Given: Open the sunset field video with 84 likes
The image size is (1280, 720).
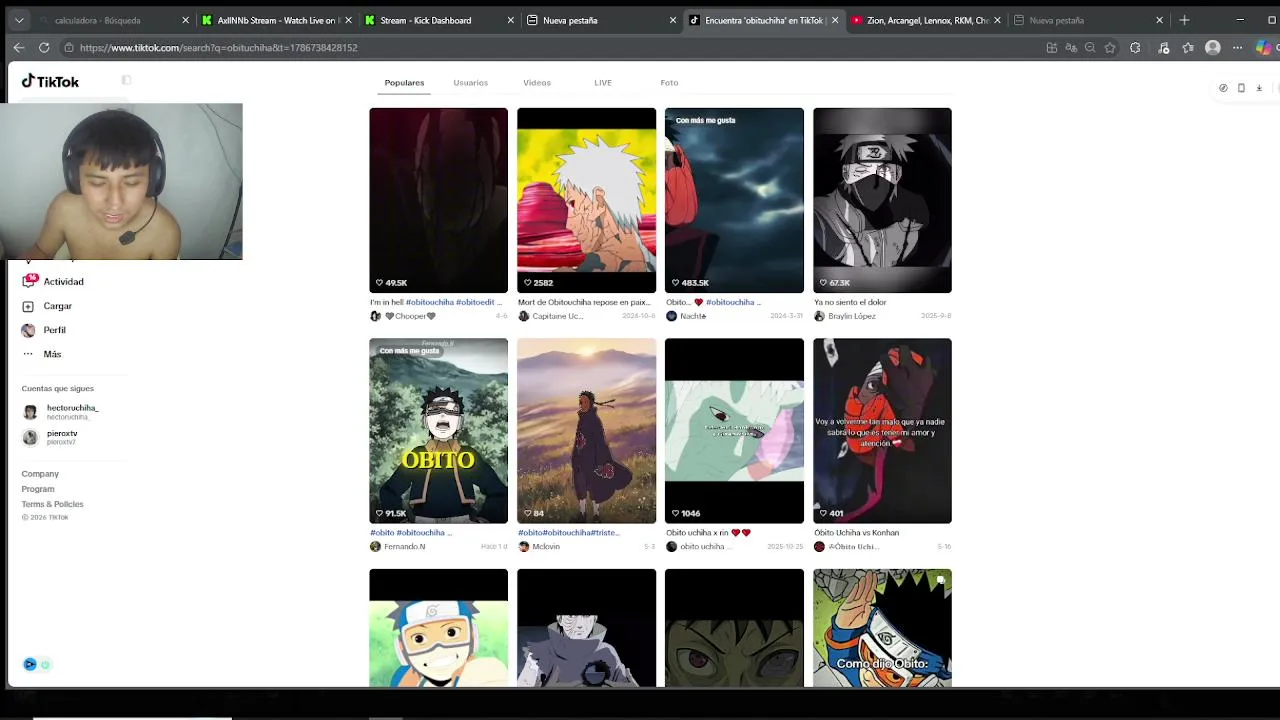Looking at the screenshot, I should pyautogui.click(x=586, y=431).
